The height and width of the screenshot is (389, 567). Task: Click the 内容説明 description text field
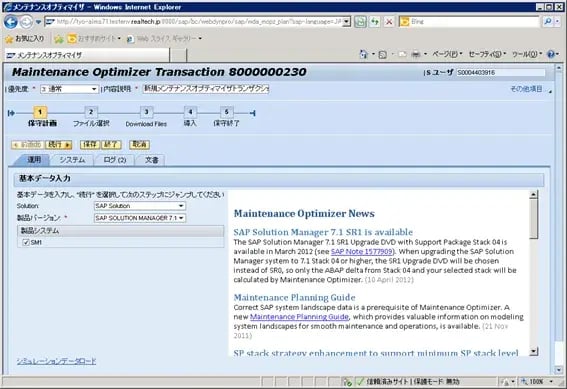[x=206, y=89]
